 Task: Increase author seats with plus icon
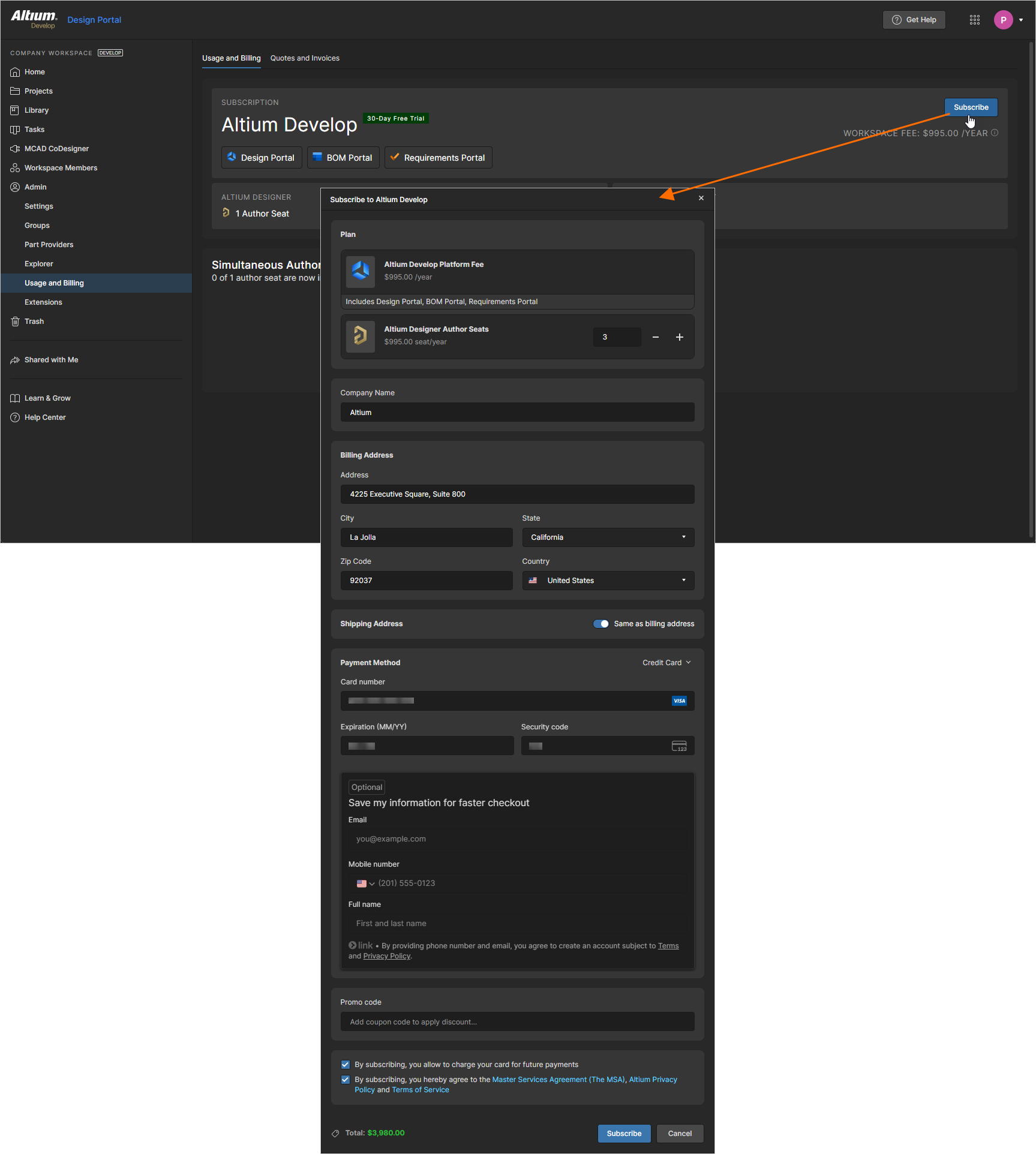click(680, 337)
